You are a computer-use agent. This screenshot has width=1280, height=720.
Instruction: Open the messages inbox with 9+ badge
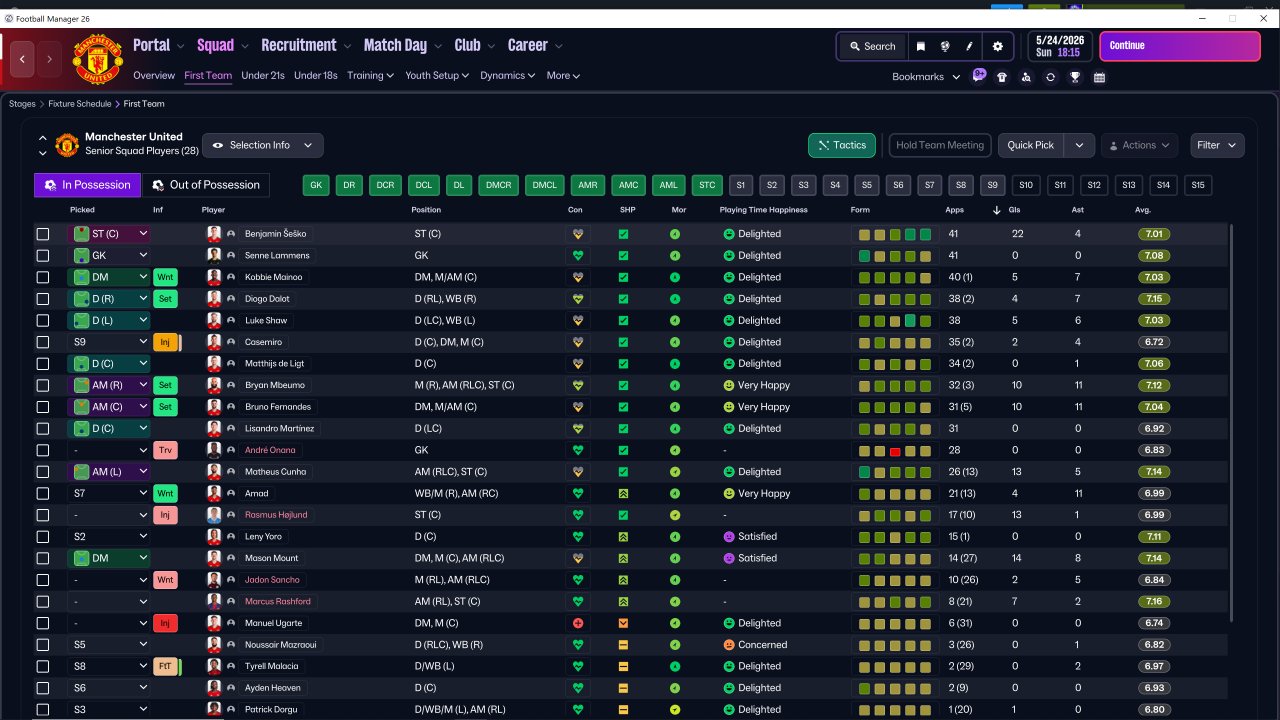pos(979,77)
